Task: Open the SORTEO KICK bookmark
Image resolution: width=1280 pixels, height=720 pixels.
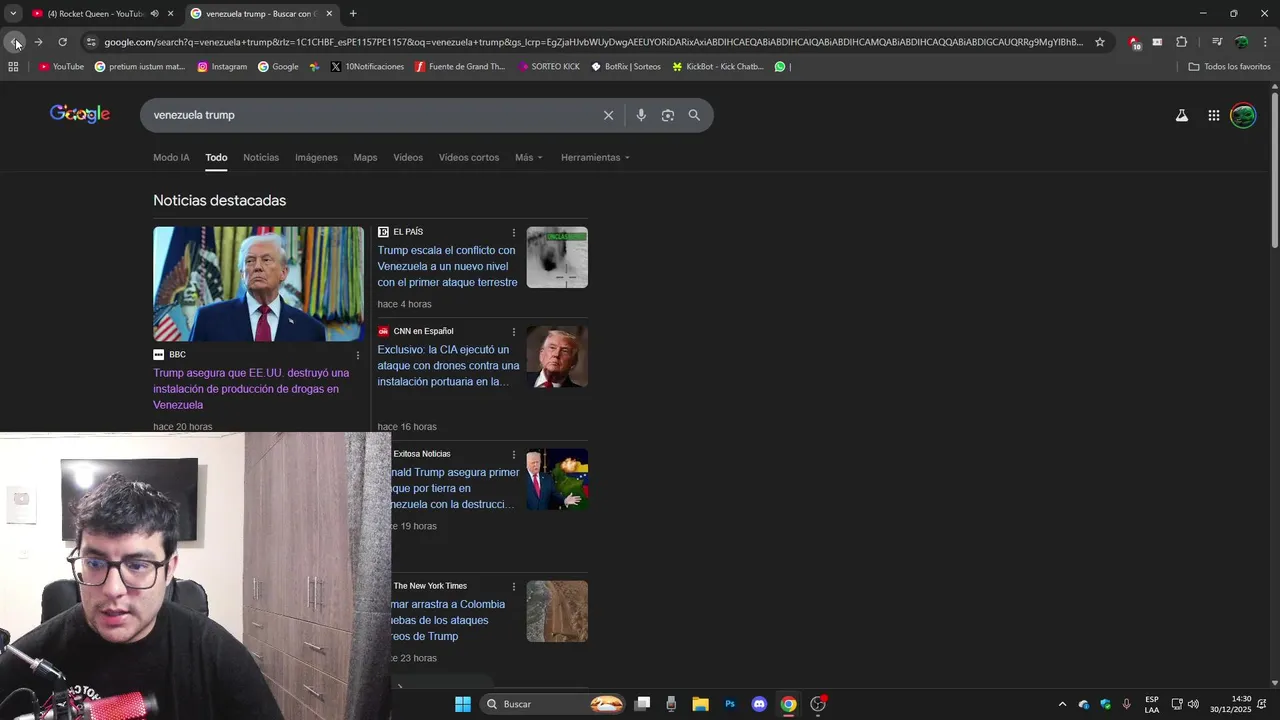Action: tap(549, 67)
